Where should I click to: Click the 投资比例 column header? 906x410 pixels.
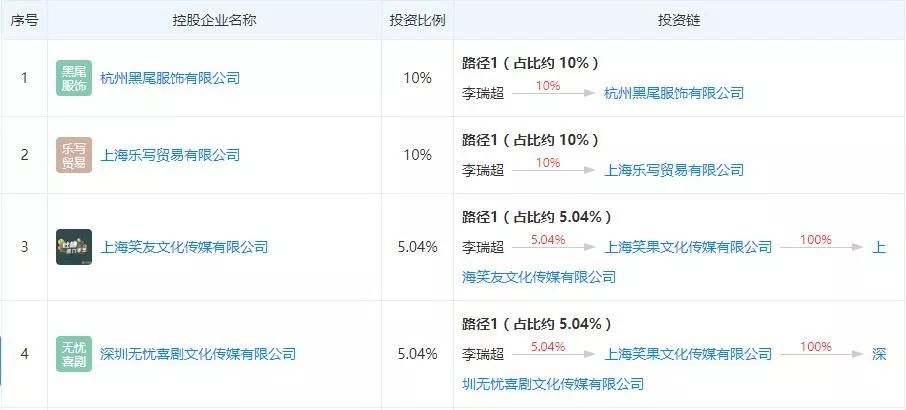coord(417,20)
